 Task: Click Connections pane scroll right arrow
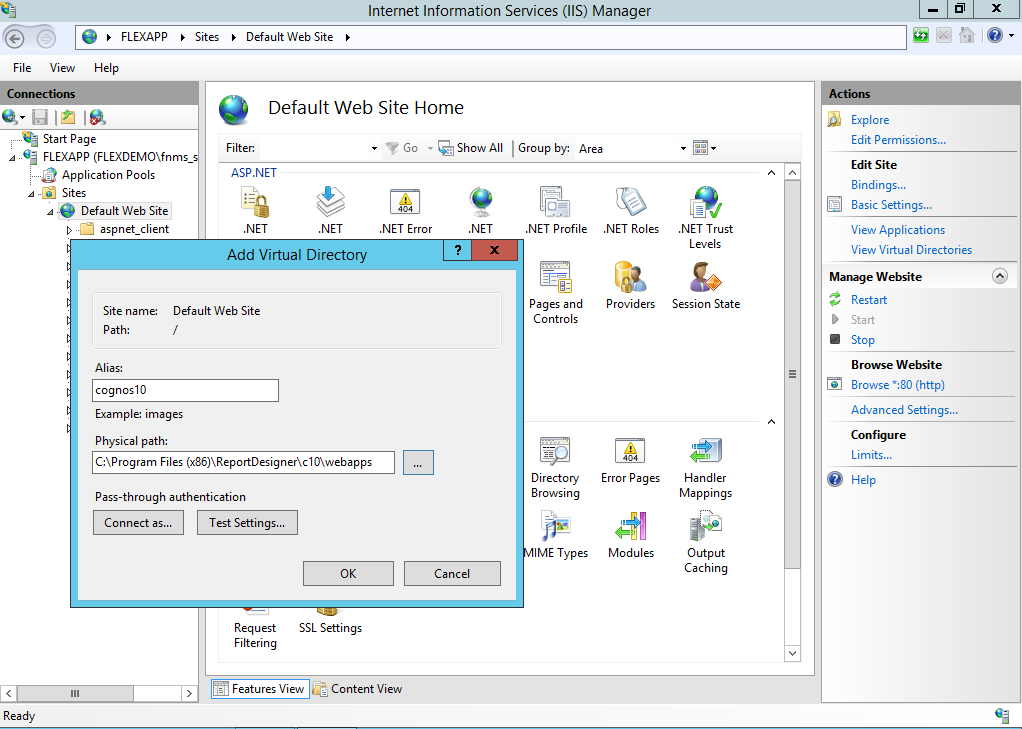click(x=189, y=693)
